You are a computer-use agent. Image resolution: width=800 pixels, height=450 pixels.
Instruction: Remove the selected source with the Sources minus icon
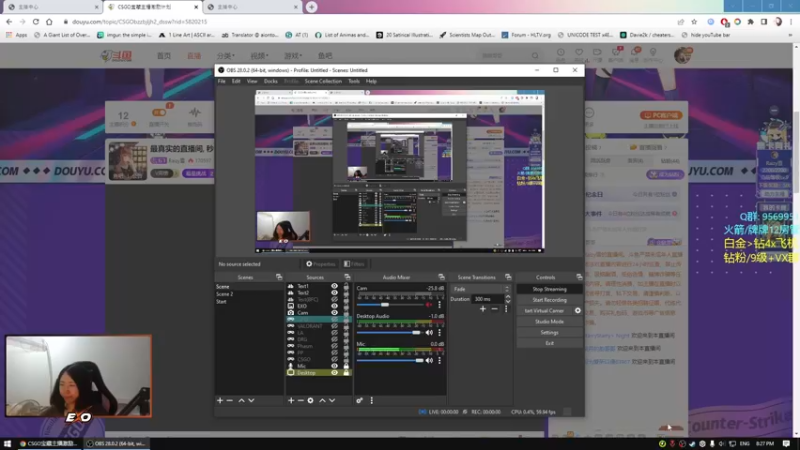coord(301,401)
